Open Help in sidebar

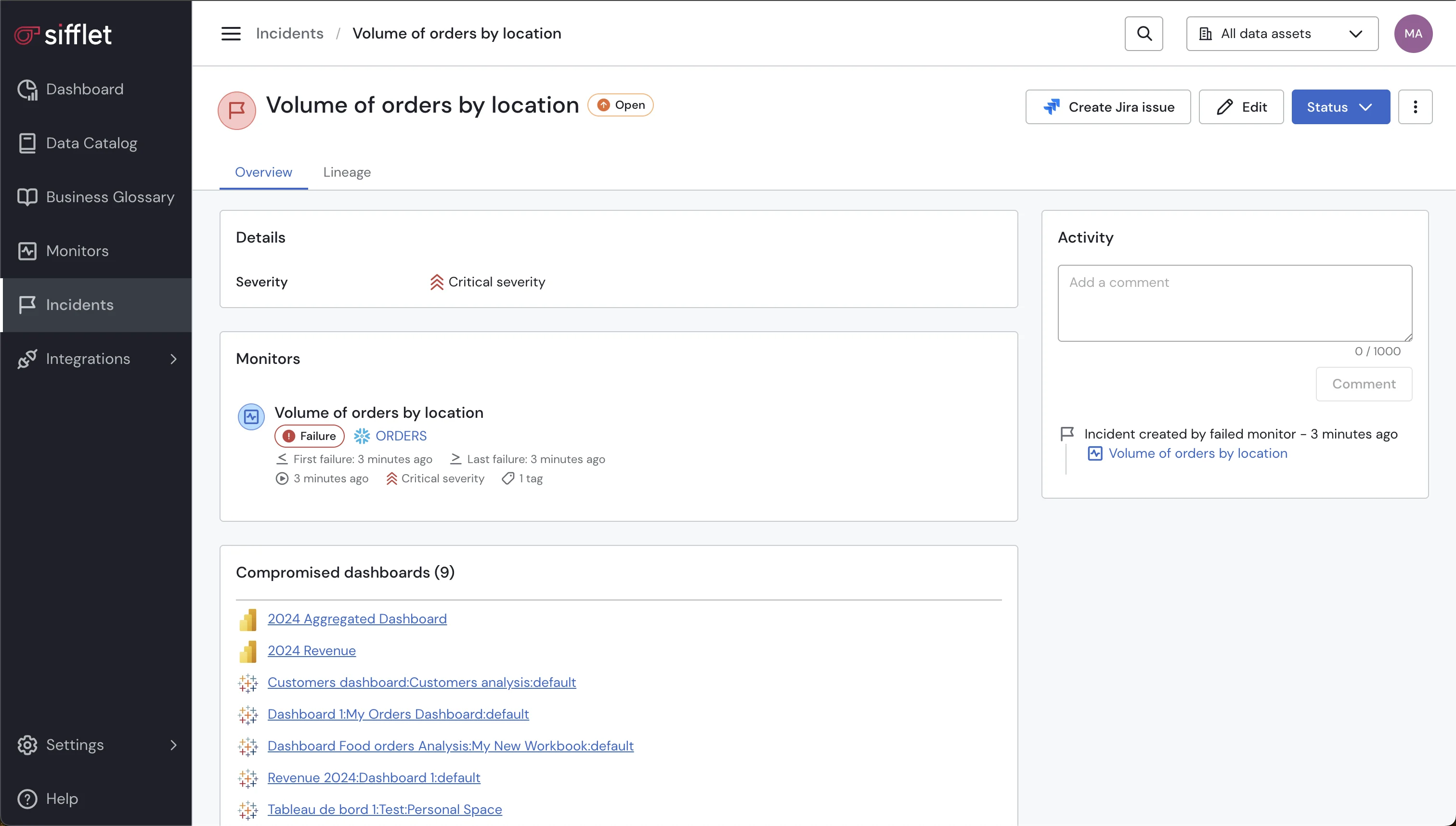96,799
